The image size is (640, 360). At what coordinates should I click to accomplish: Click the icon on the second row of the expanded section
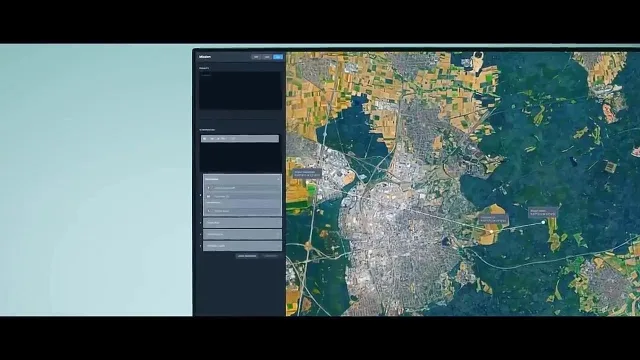coord(209,196)
